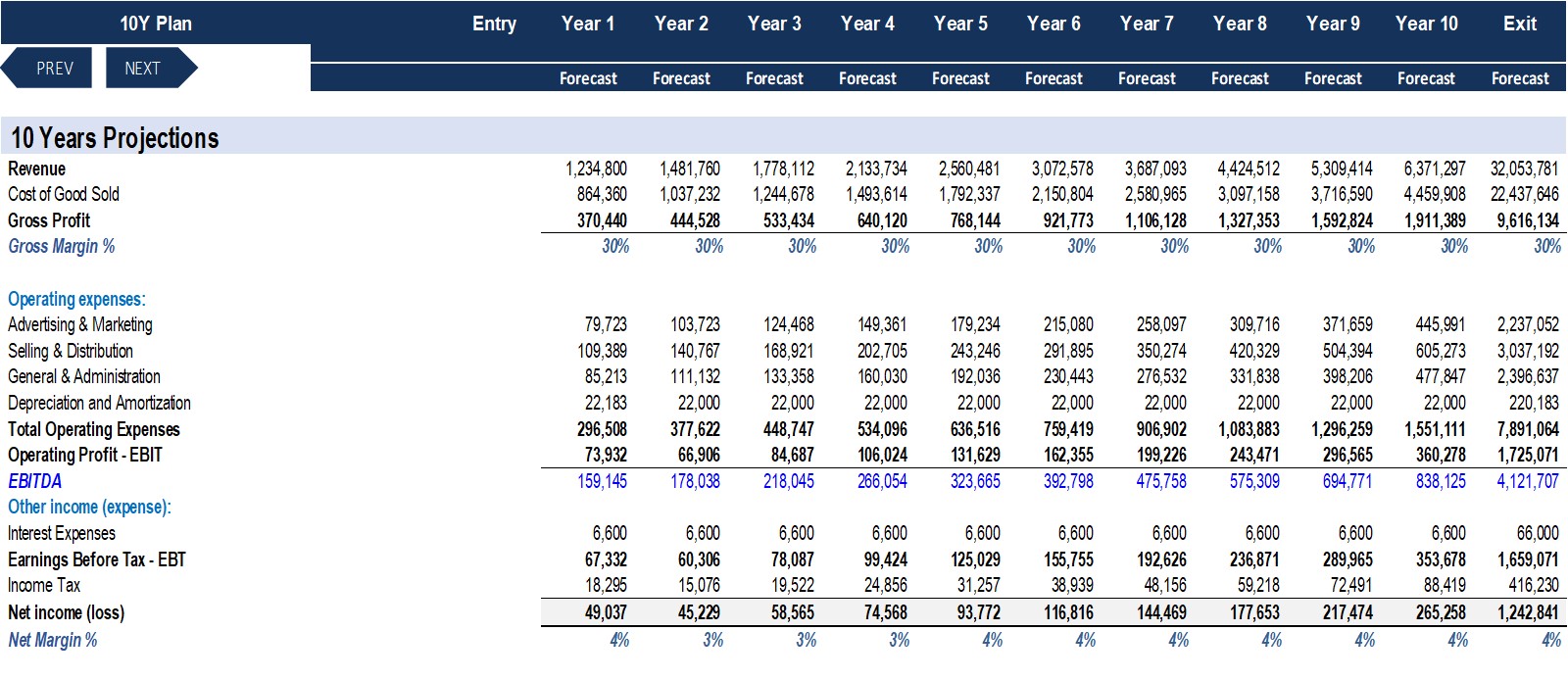Click Exit net income value 1,242,841
1568x680 pixels.
click(x=1527, y=612)
